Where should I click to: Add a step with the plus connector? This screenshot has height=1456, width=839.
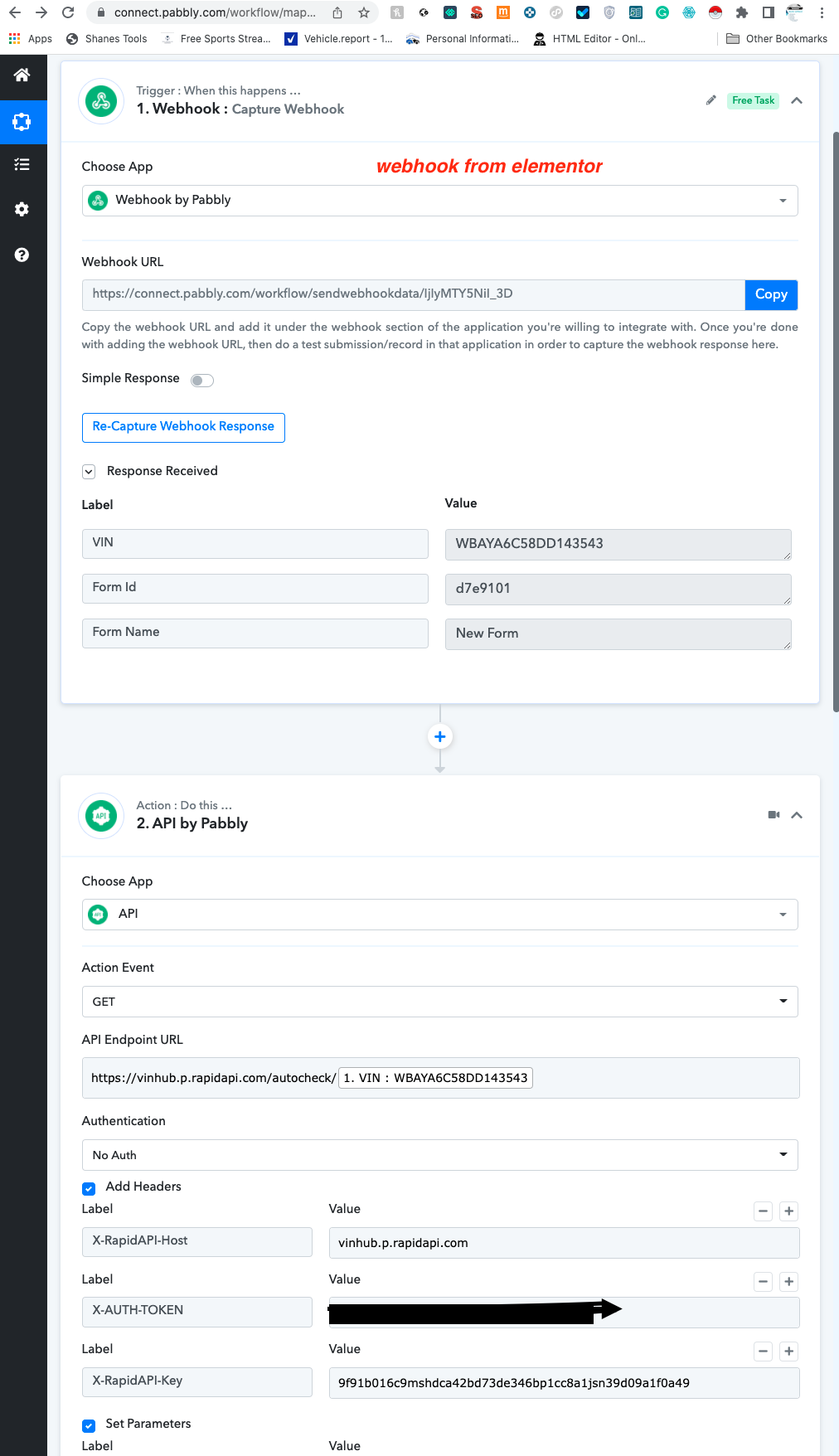coord(440,736)
